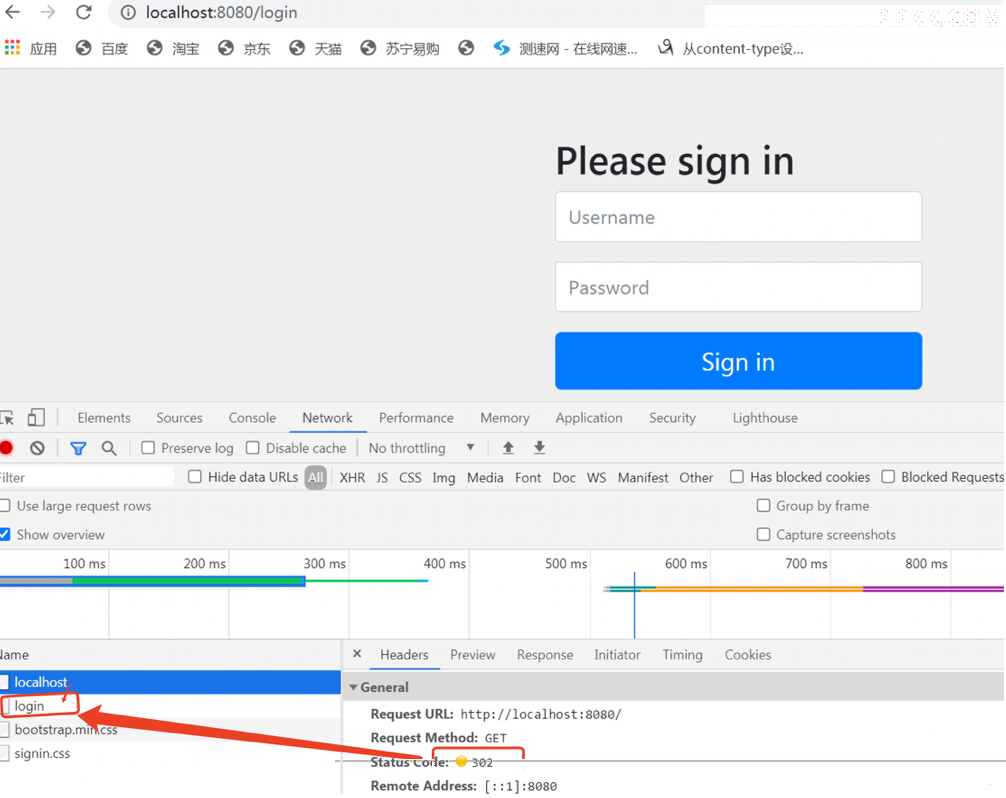The height and width of the screenshot is (798, 1006).
Task: Check Capture screenshots
Action: point(763,534)
